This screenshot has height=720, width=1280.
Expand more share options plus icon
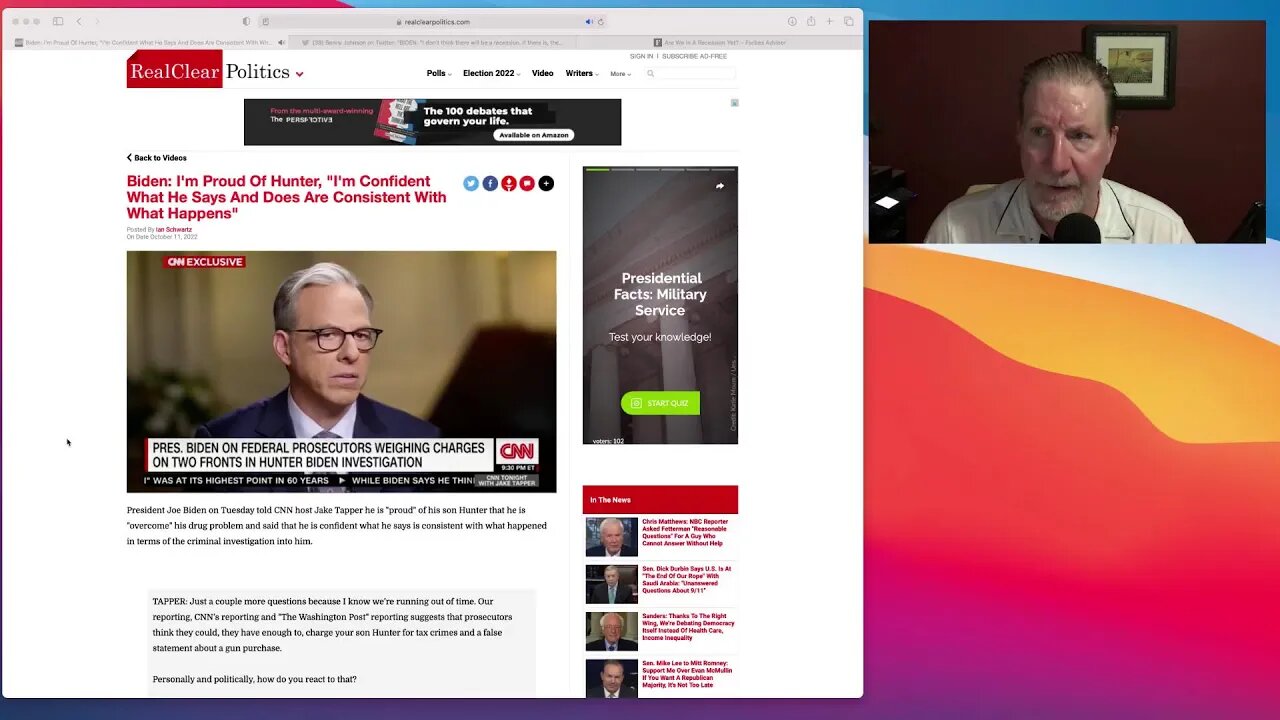pyautogui.click(x=546, y=183)
